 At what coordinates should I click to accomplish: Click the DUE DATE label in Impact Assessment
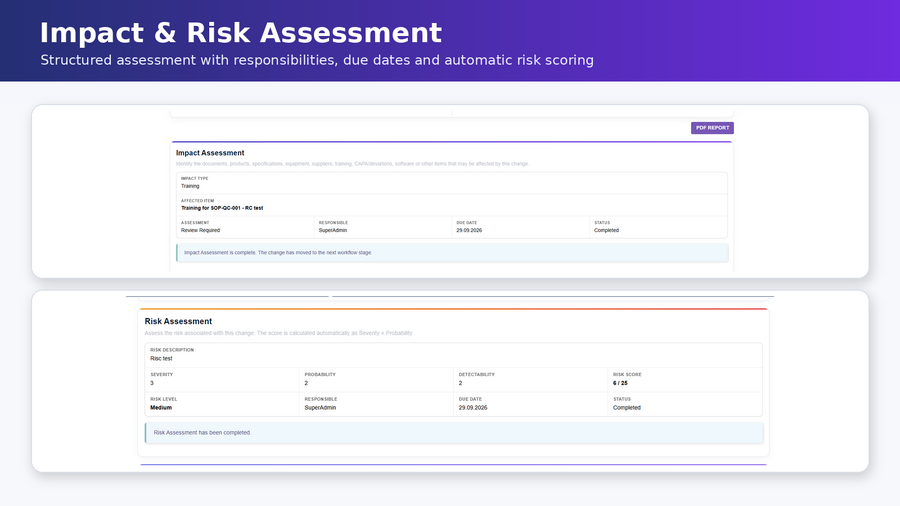pyautogui.click(x=467, y=223)
